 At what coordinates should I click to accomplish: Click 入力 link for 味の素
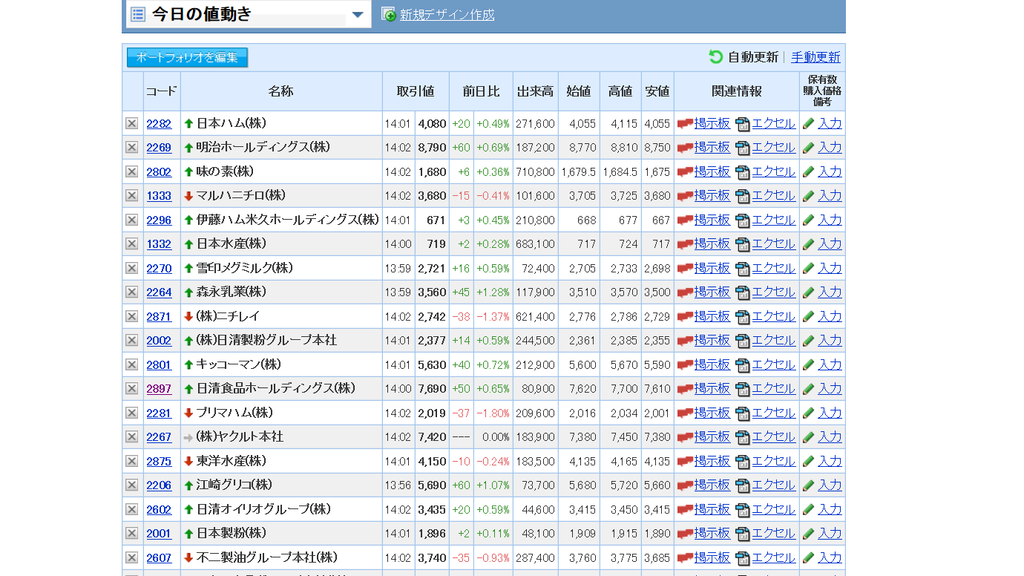pos(829,172)
